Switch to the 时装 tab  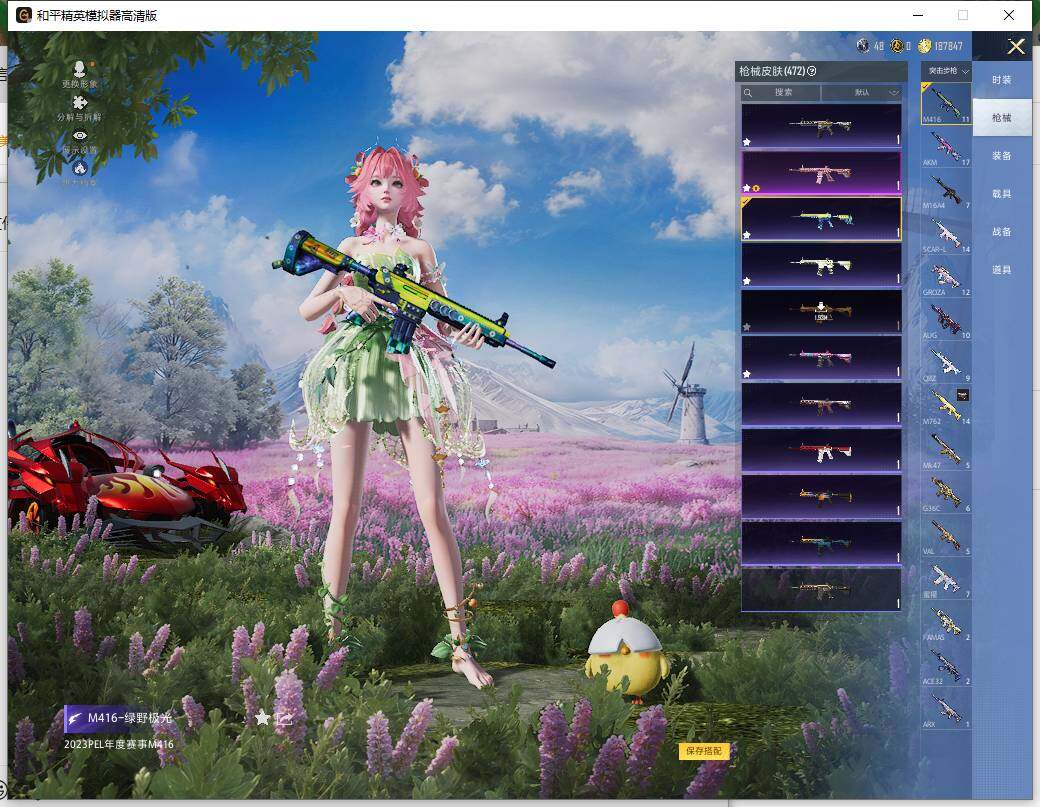click(x=1002, y=80)
